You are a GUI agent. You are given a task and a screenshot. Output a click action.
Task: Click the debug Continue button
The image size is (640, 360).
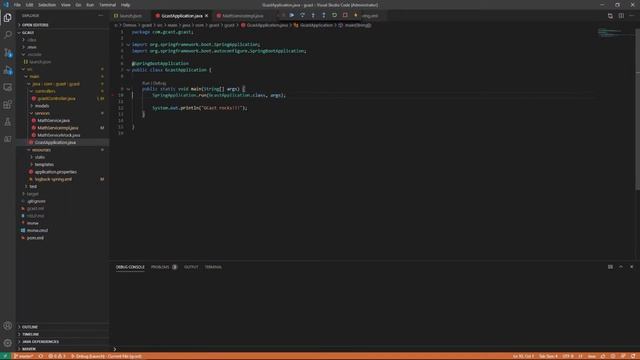point(291,16)
